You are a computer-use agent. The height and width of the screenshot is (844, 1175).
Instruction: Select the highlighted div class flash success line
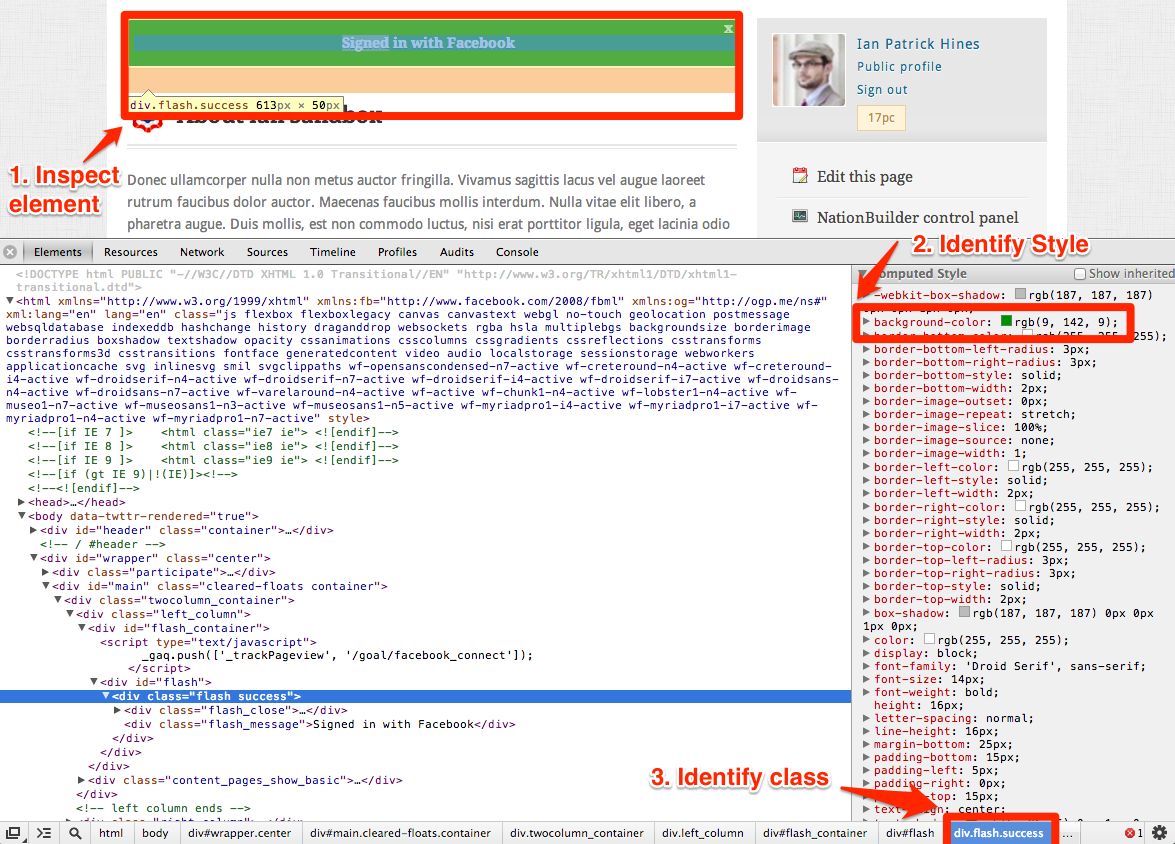[425, 696]
